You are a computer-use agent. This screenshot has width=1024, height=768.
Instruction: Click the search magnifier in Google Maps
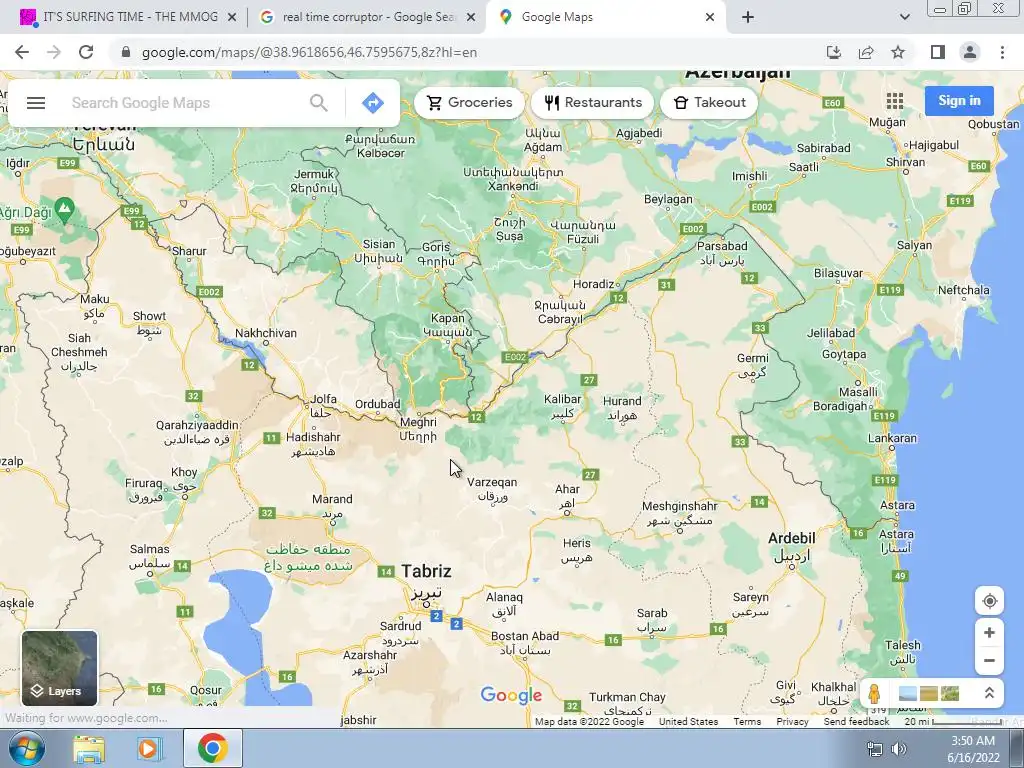click(319, 103)
